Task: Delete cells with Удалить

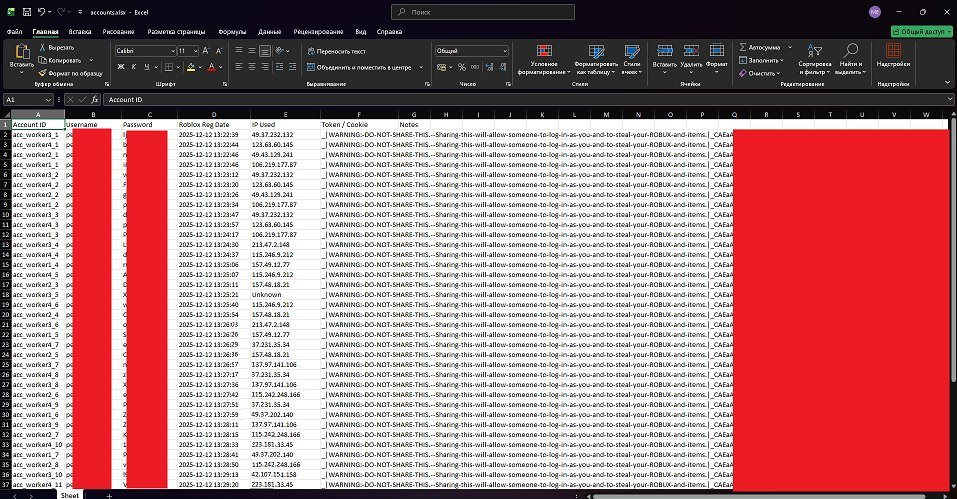Action: (x=691, y=60)
